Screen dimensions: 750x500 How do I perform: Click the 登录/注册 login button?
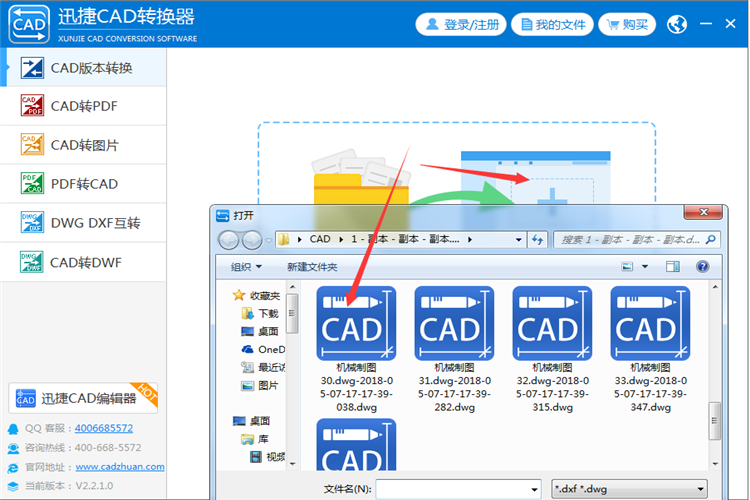[x=461, y=24]
